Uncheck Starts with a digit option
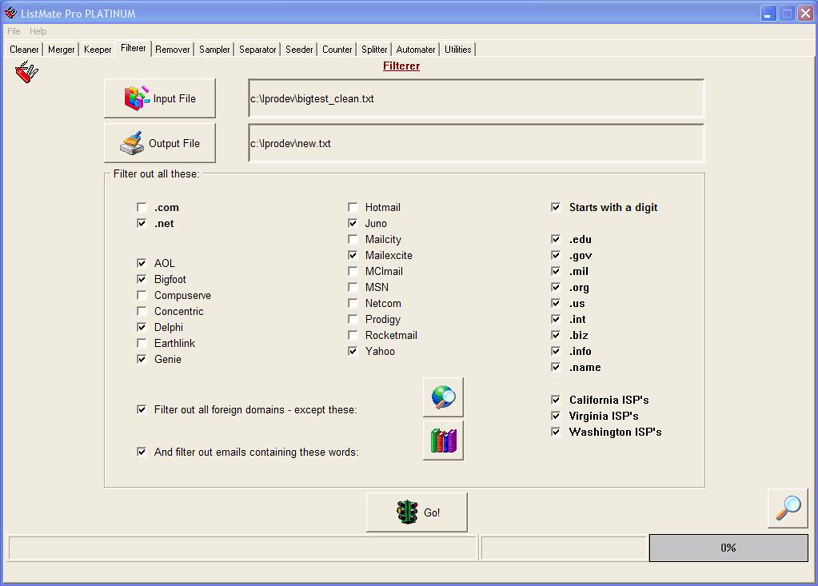Viewport: 818px width, 586px height. click(556, 208)
